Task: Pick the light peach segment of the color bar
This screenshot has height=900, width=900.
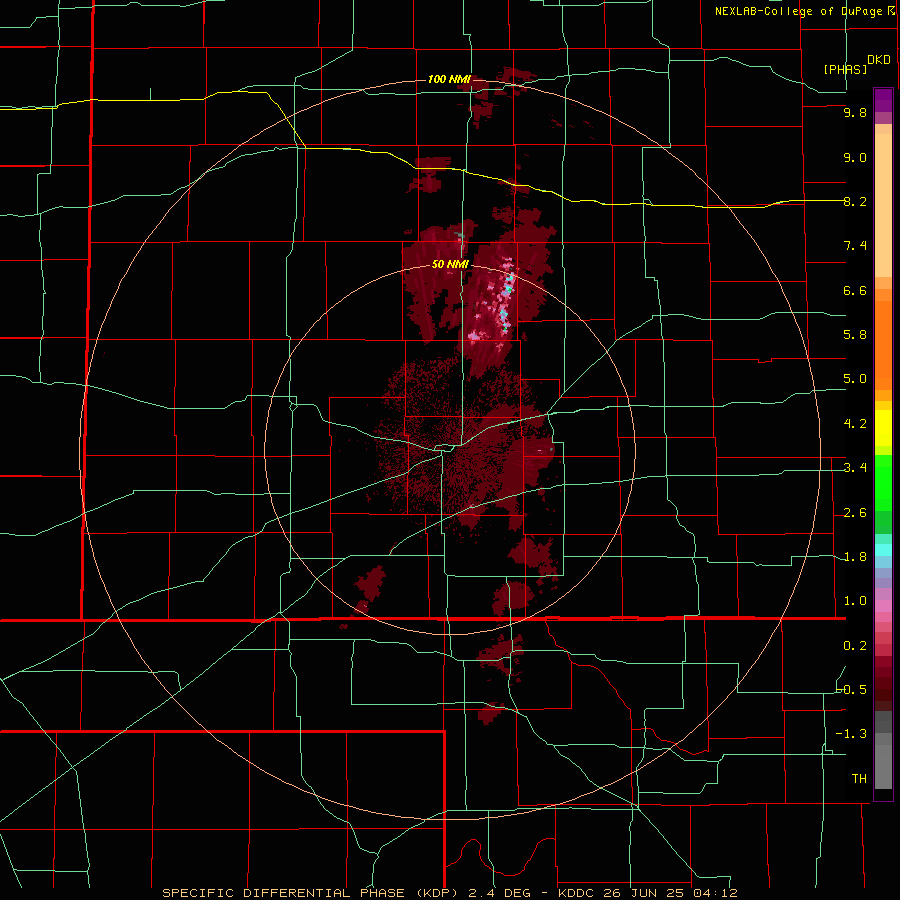Action: click(883, 205)
